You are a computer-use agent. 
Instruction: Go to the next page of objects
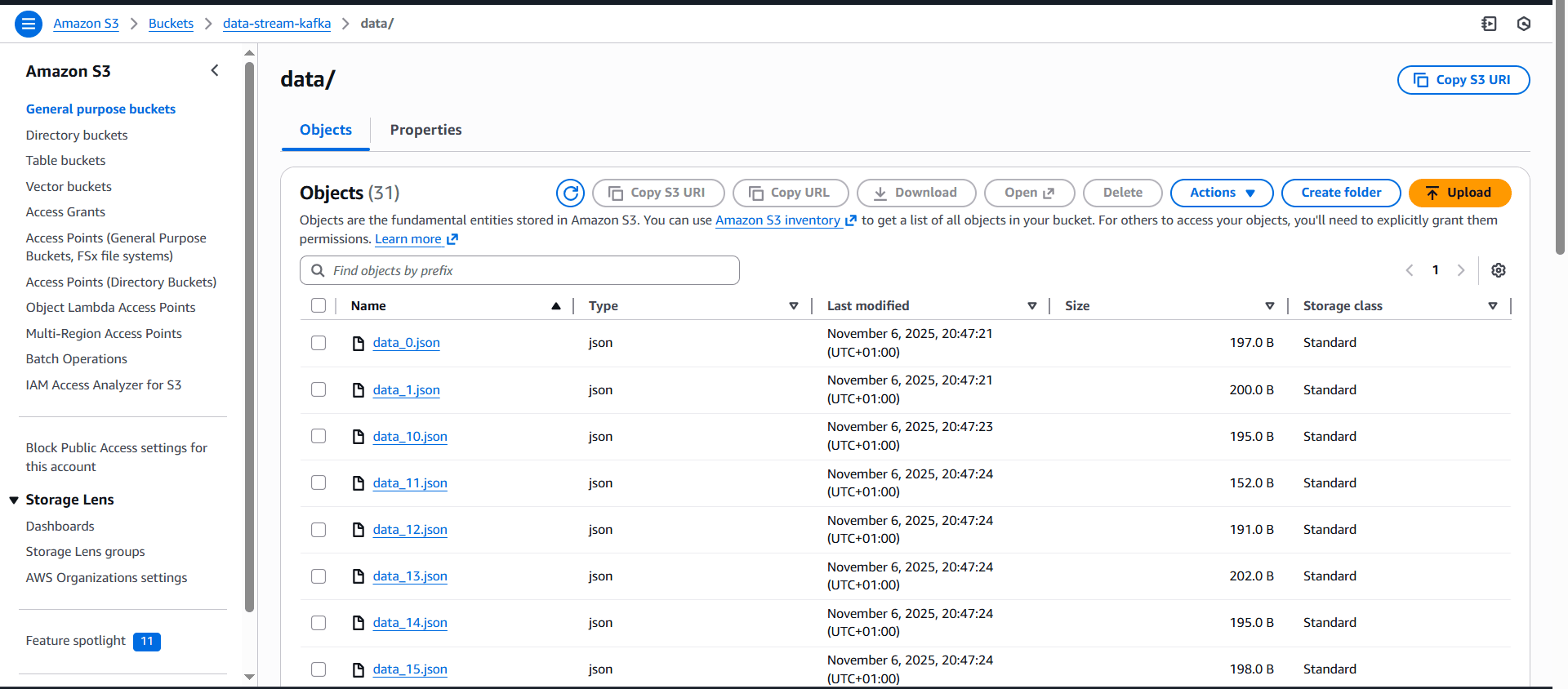pyautogui.click(x=1461, y=270)
